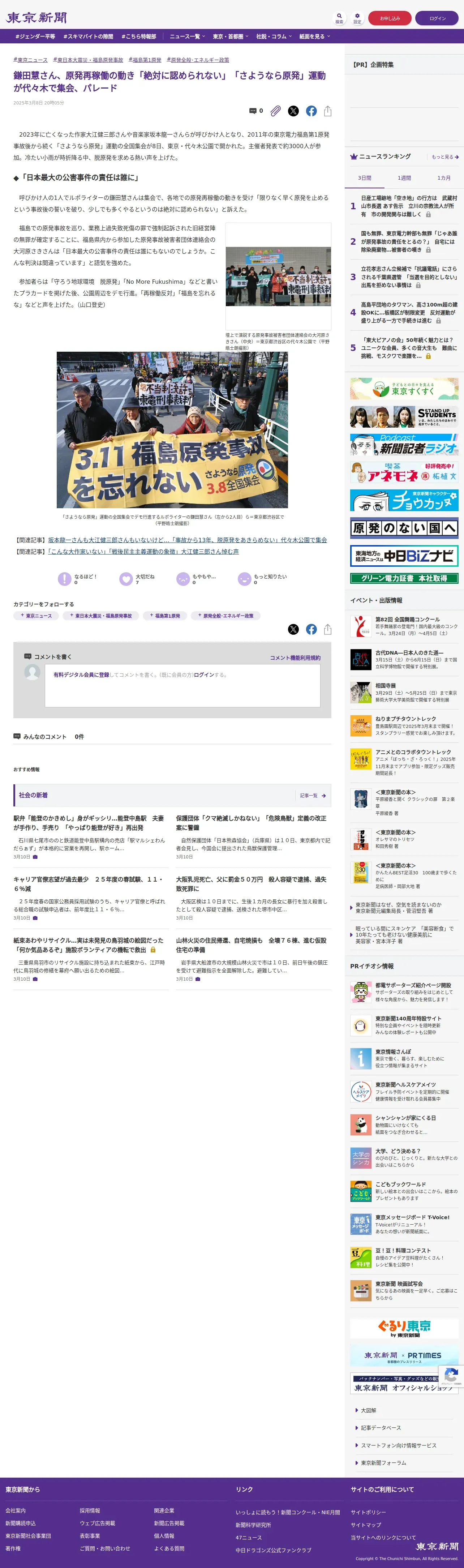Open the 東京新聞 × PR TIMES banner
464x1568 pixels.
(x=404, y=1356)
